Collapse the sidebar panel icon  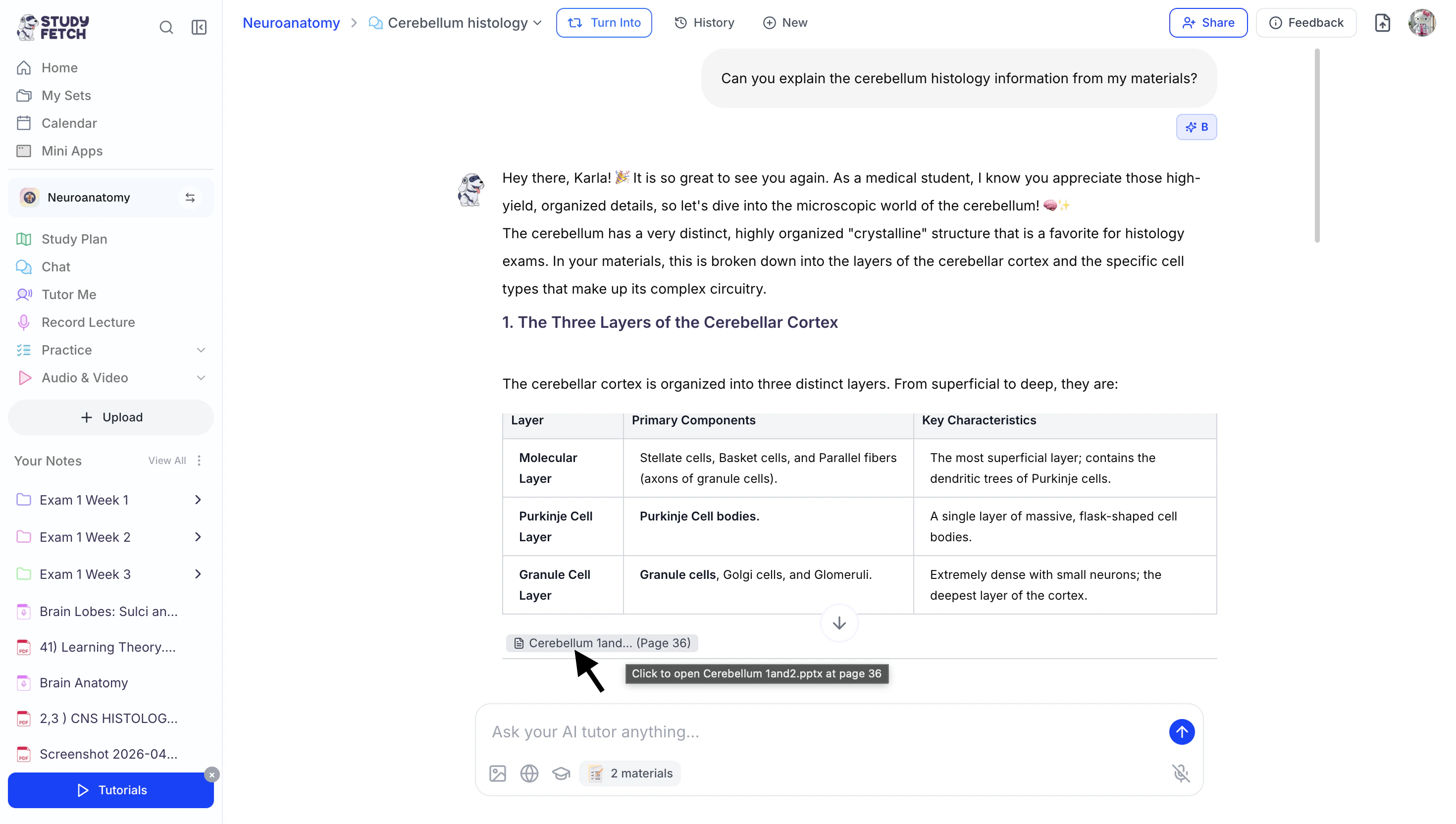pyautogui.click(x=199, y=27)
